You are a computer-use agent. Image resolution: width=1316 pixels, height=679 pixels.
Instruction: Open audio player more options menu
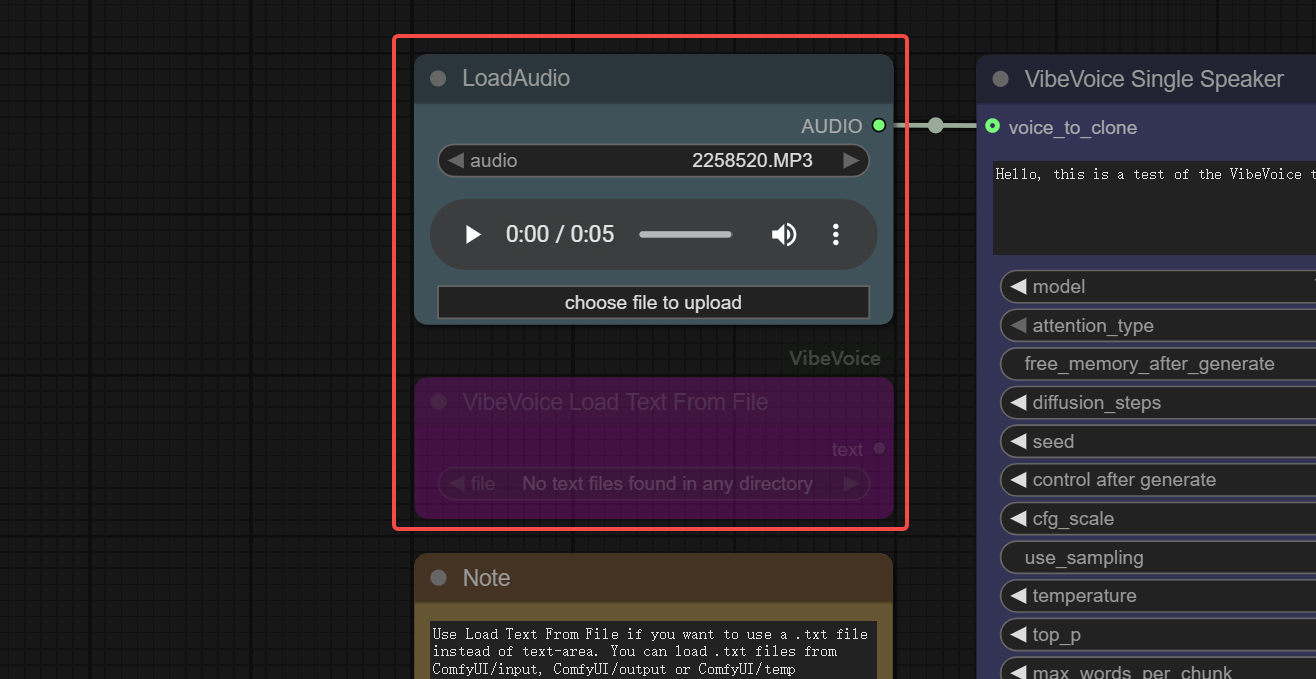point(836,234)
